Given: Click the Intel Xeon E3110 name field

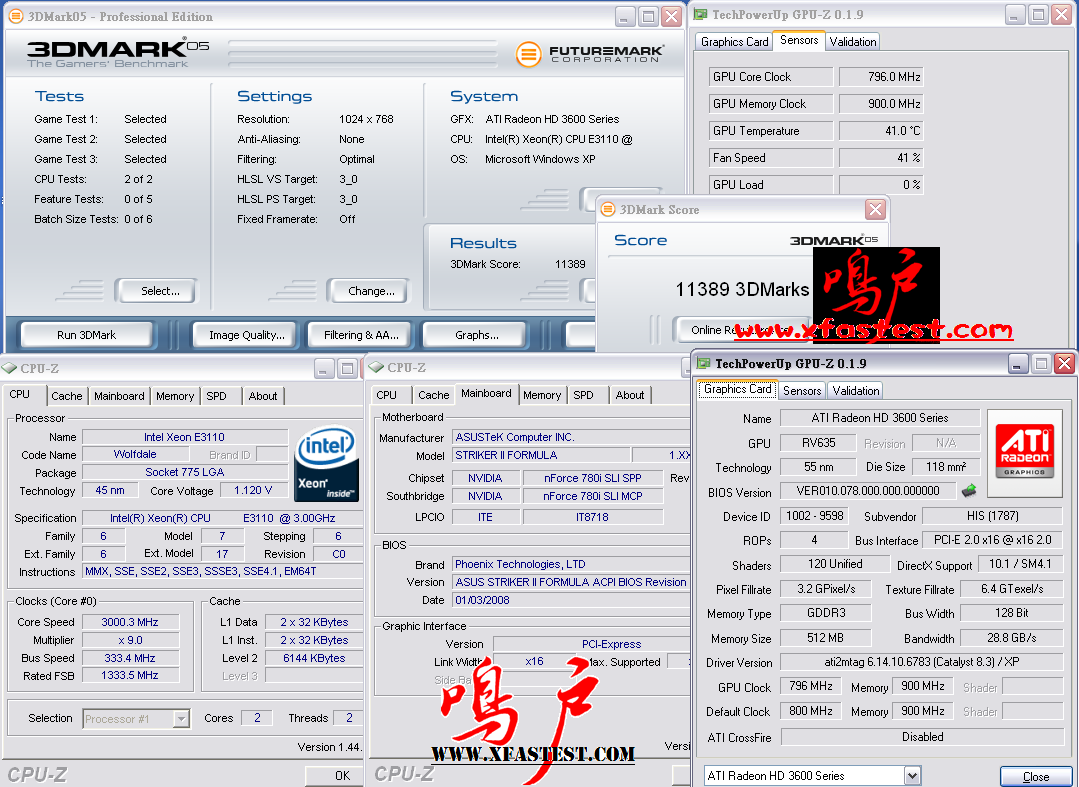Looking at the screenshot, I should pyautogui.click(x=184, y=437).
